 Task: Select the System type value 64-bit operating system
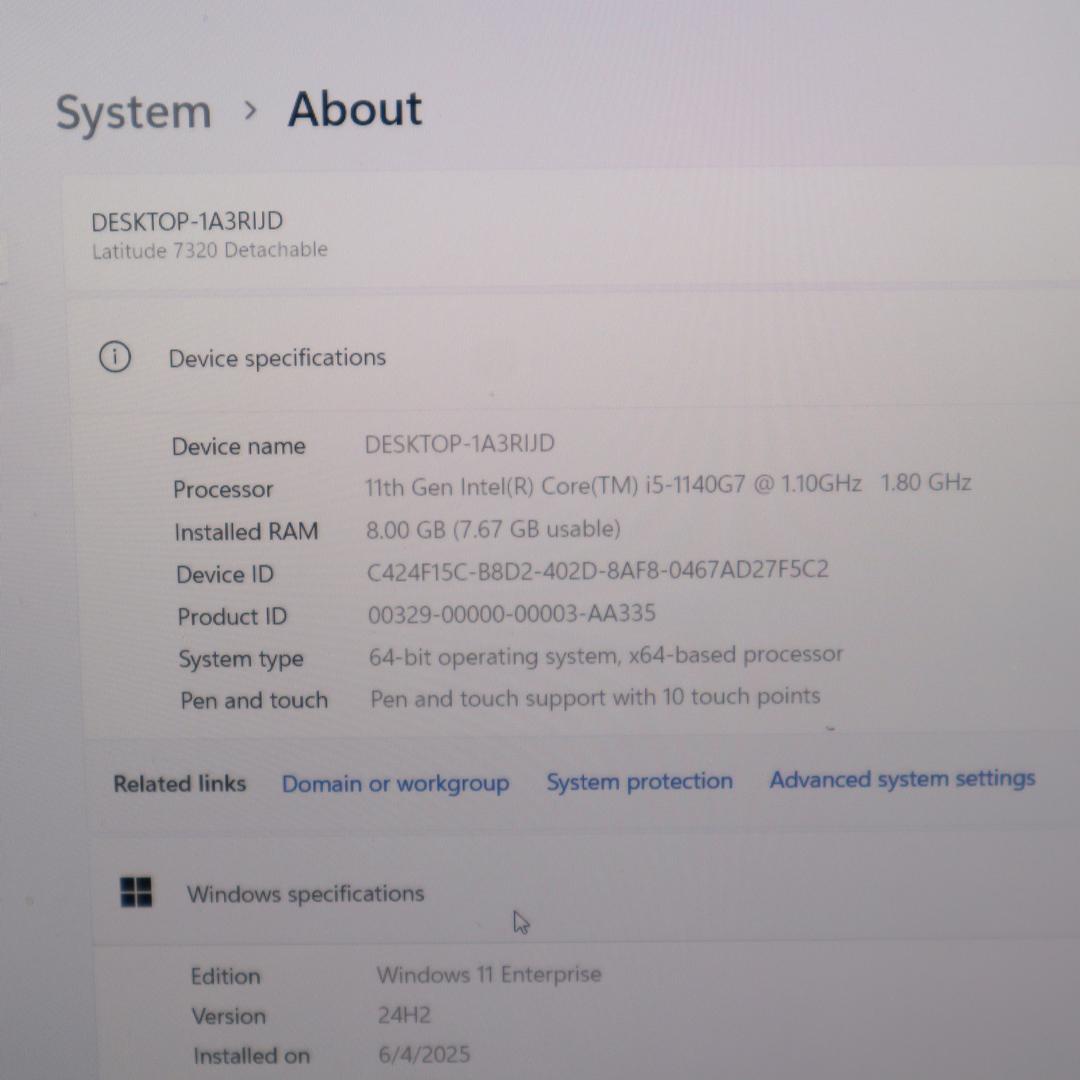606,656
